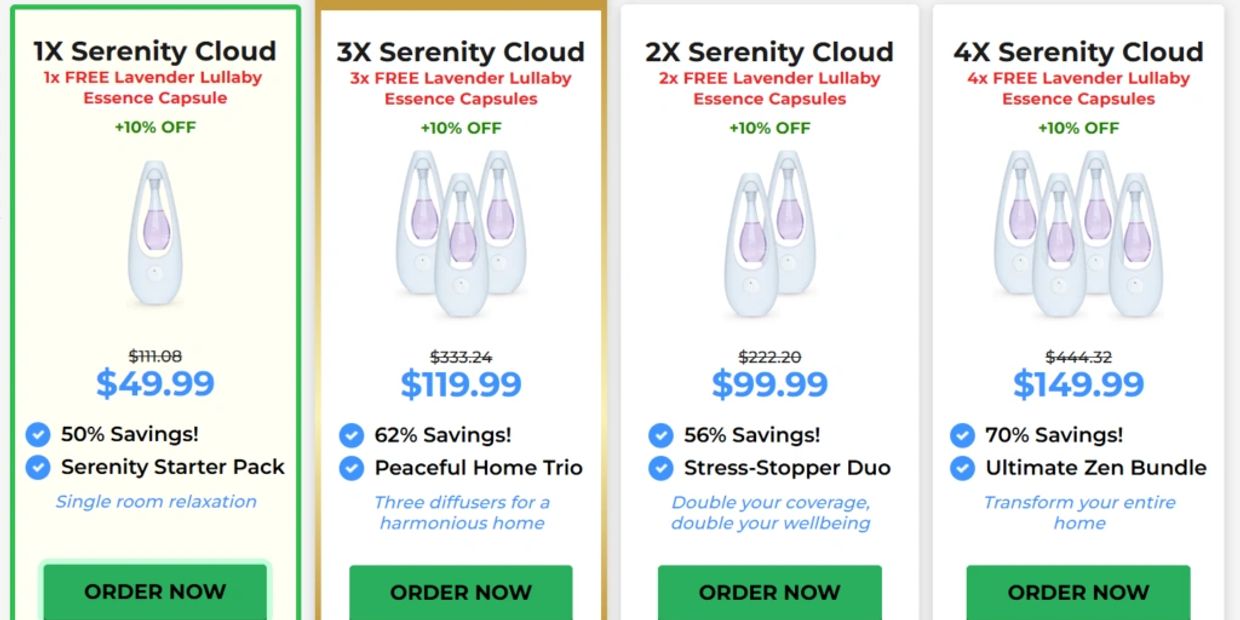1240x620 pixels.
Task: Click checkmark icon beside Serenity Starter Pack
Action: 38,467
